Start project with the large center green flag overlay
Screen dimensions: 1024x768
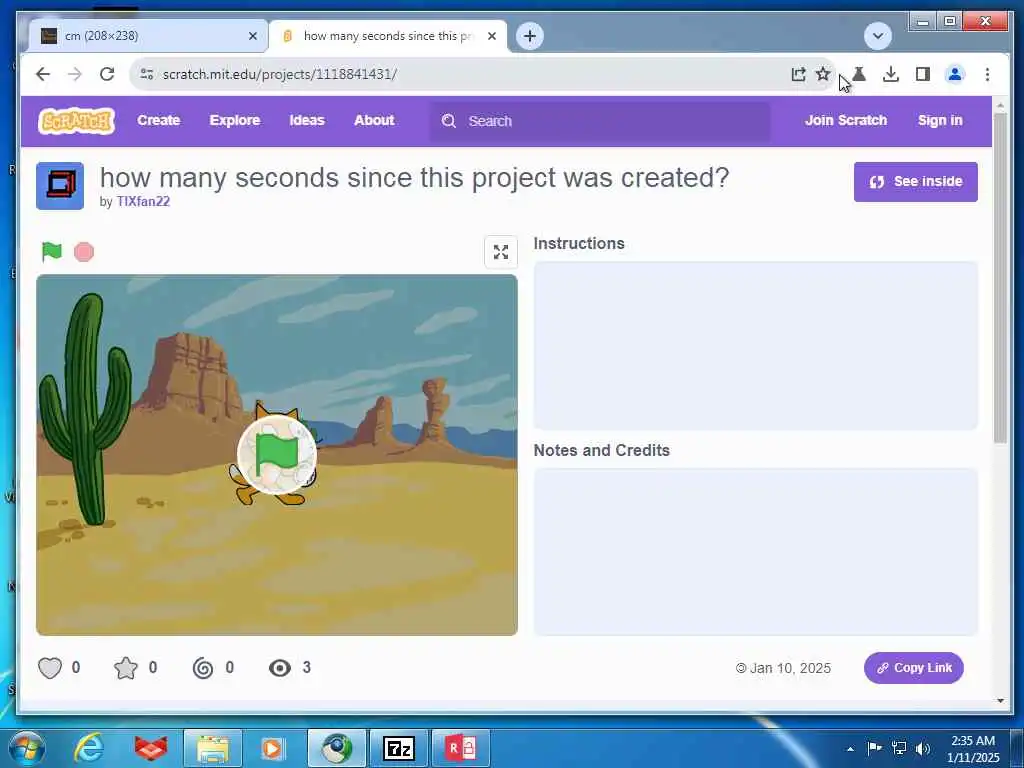(278, 455)
